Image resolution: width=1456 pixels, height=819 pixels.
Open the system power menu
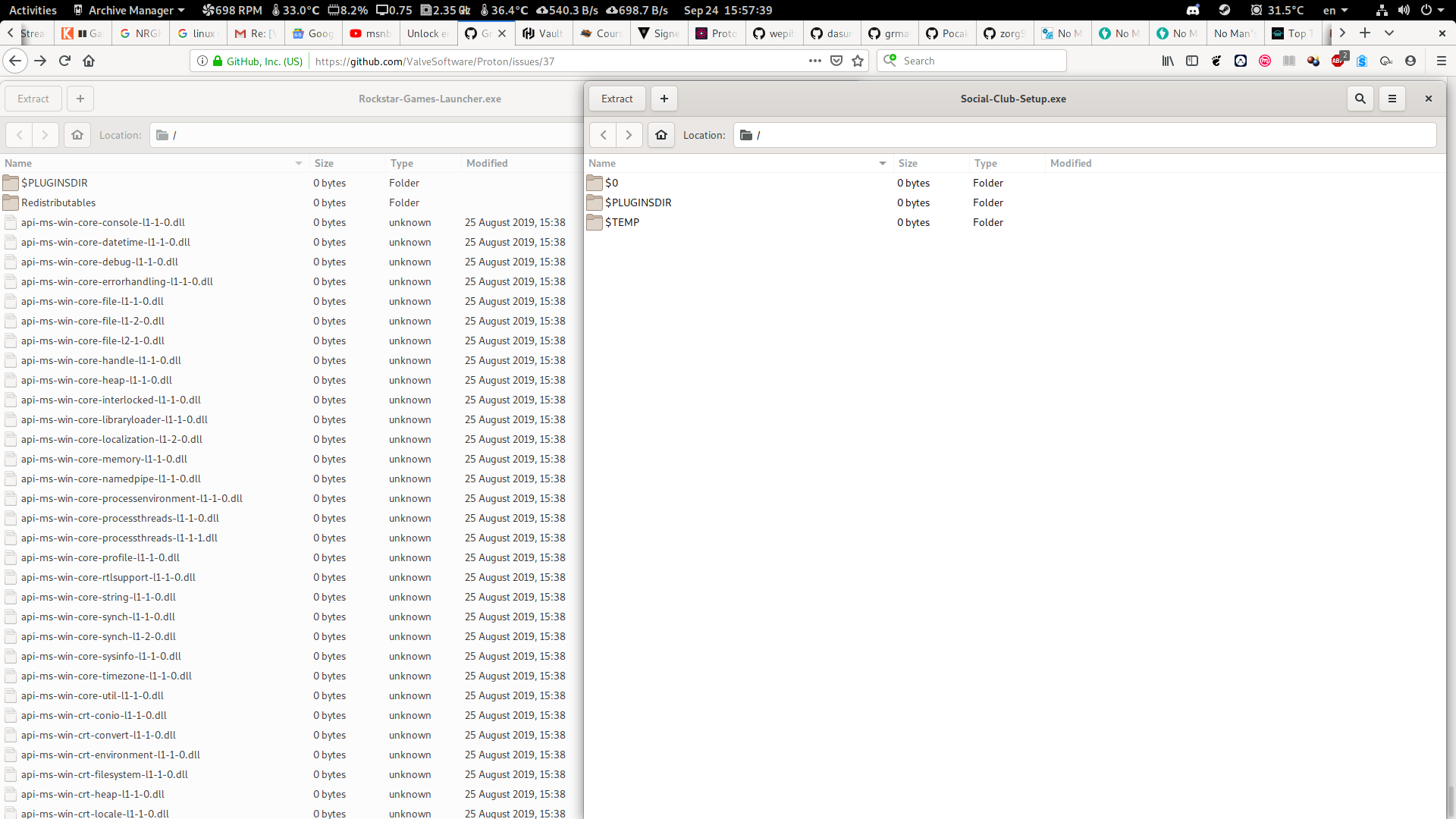coord(1432,10)
